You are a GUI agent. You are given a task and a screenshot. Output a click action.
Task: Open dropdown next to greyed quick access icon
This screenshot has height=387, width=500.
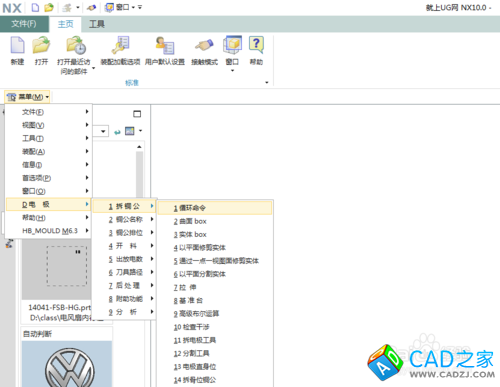coord(78,7)
